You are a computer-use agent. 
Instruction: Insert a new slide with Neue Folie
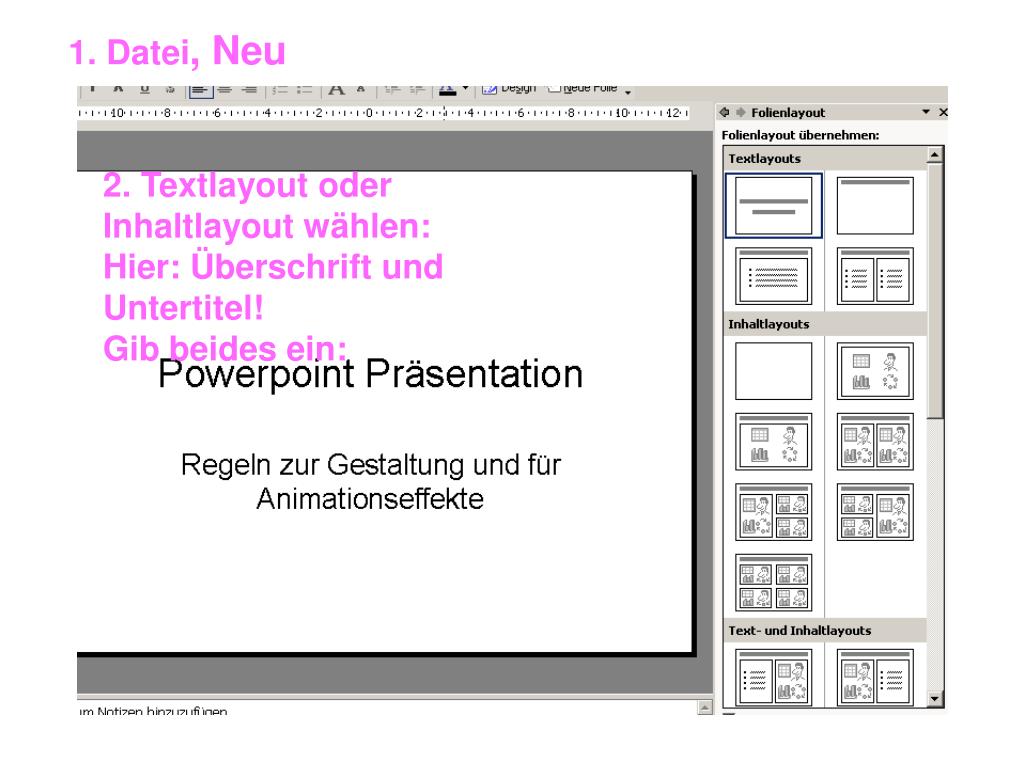click(583, 89)
